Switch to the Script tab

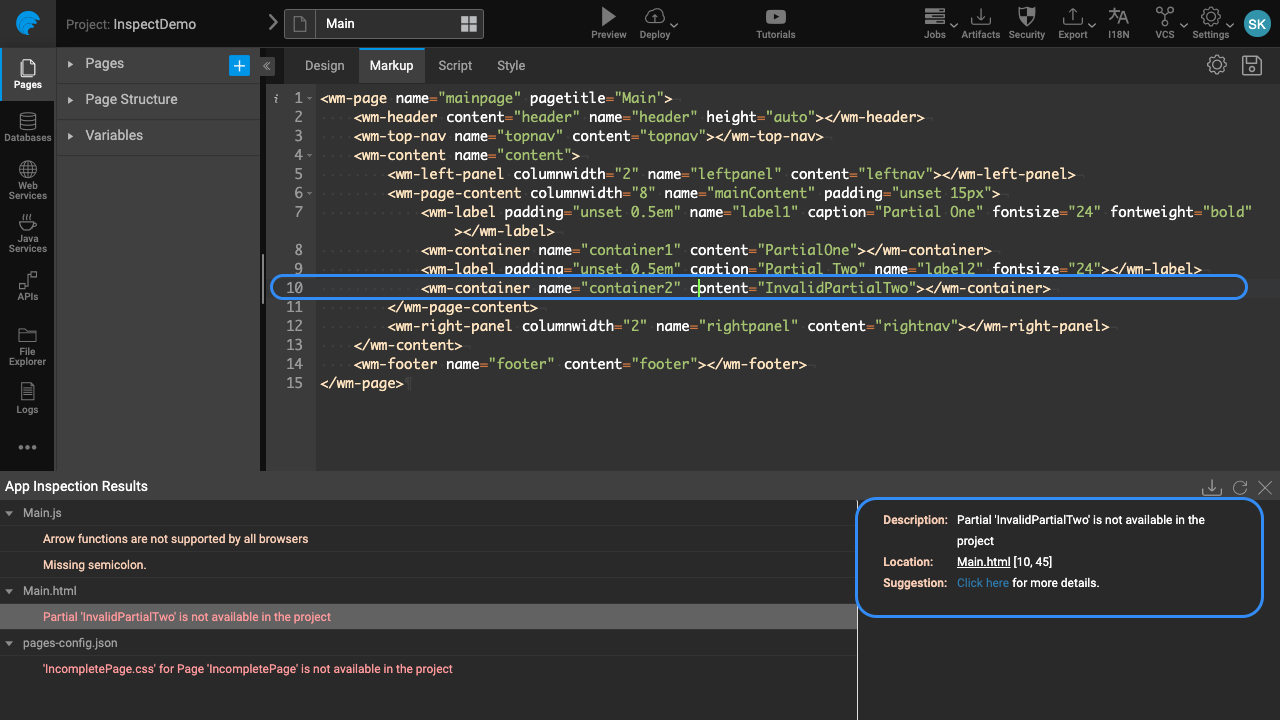point(455,65)
